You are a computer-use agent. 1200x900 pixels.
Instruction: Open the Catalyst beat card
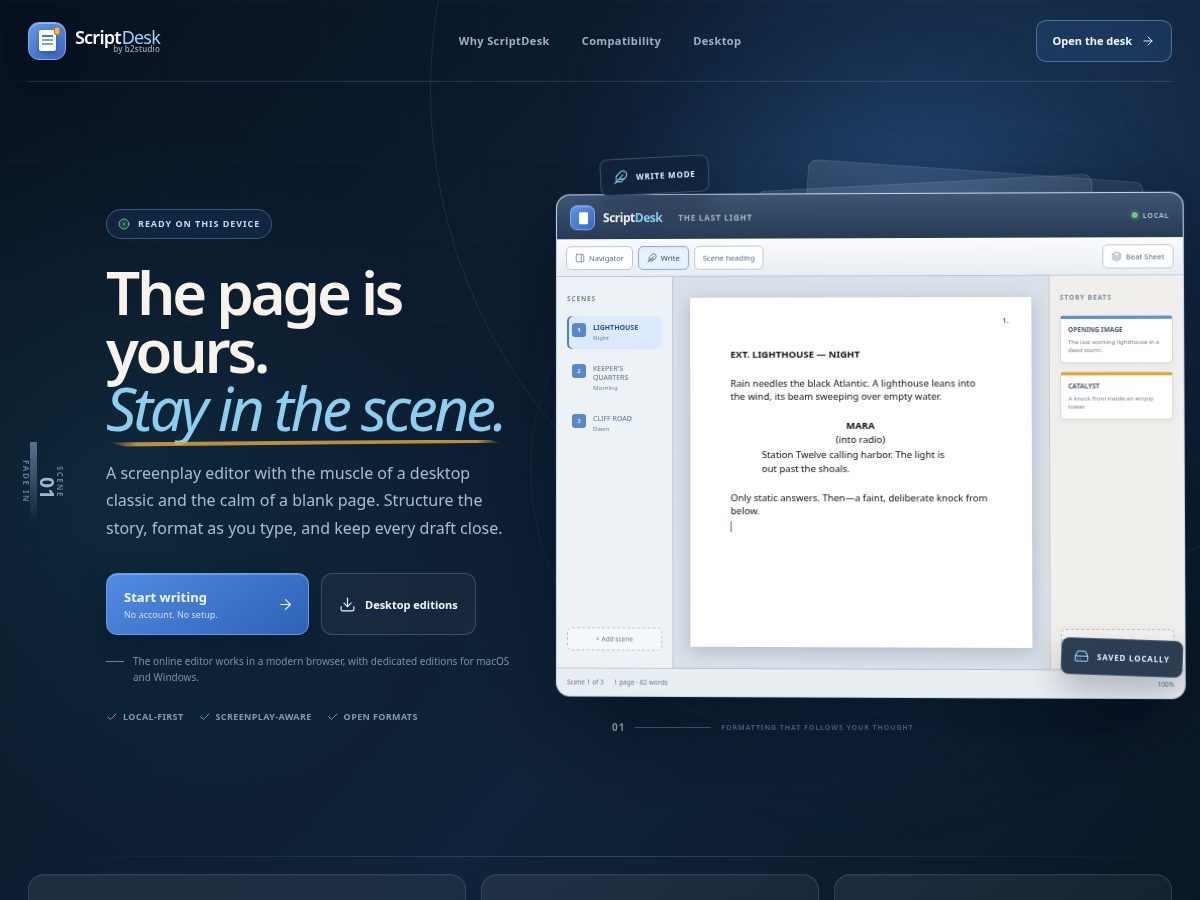click(1116, 395)
